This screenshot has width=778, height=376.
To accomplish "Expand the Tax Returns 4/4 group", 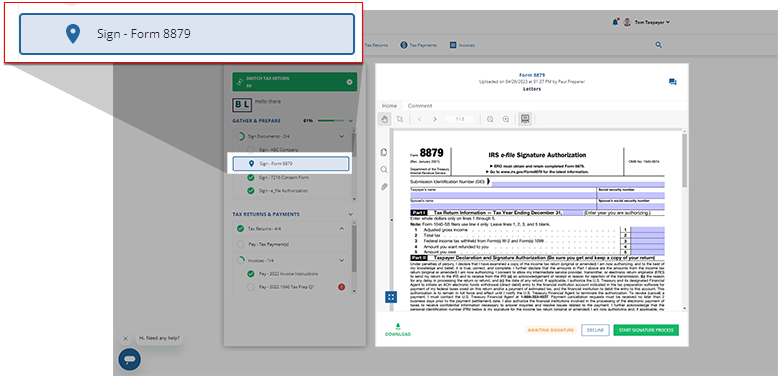I will tap(341, 229).
